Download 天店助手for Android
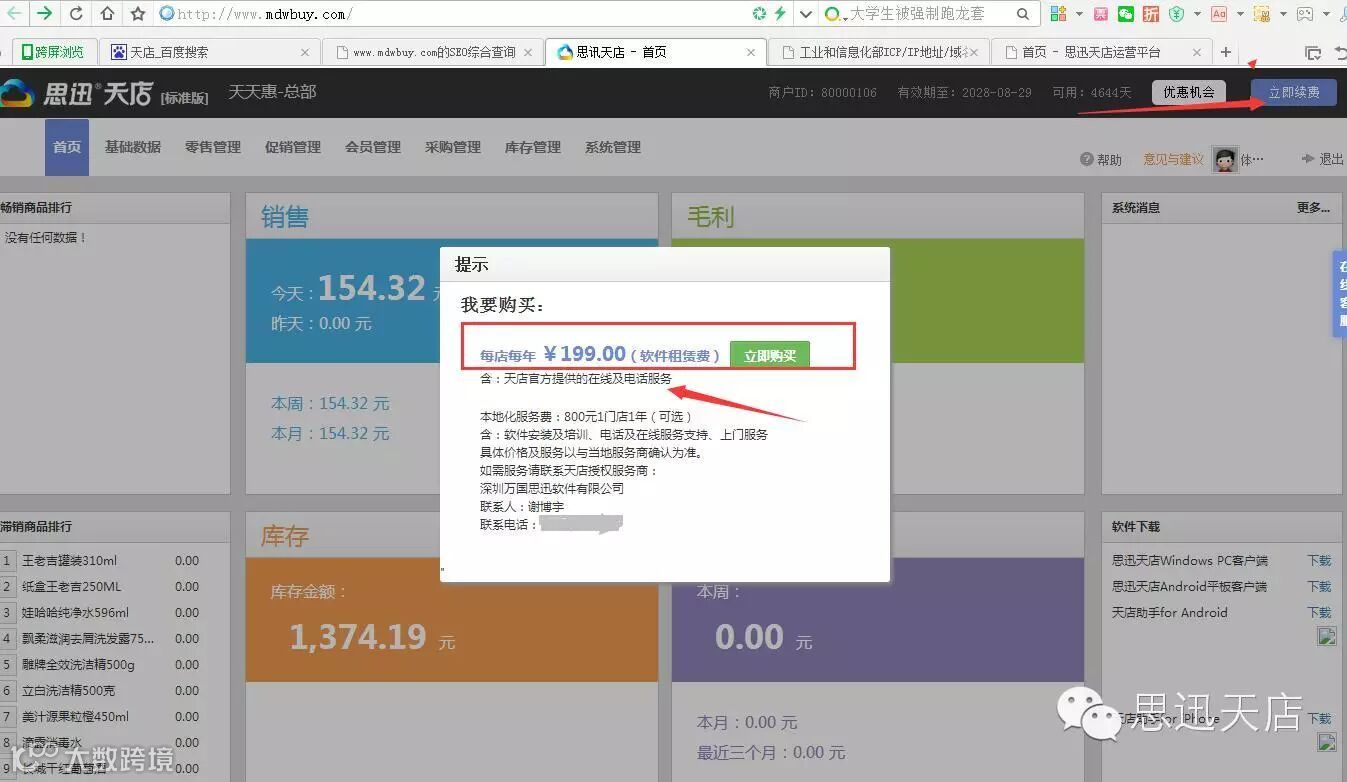The height and width of the screenshot is (782, 1347). click(1320, 613)
